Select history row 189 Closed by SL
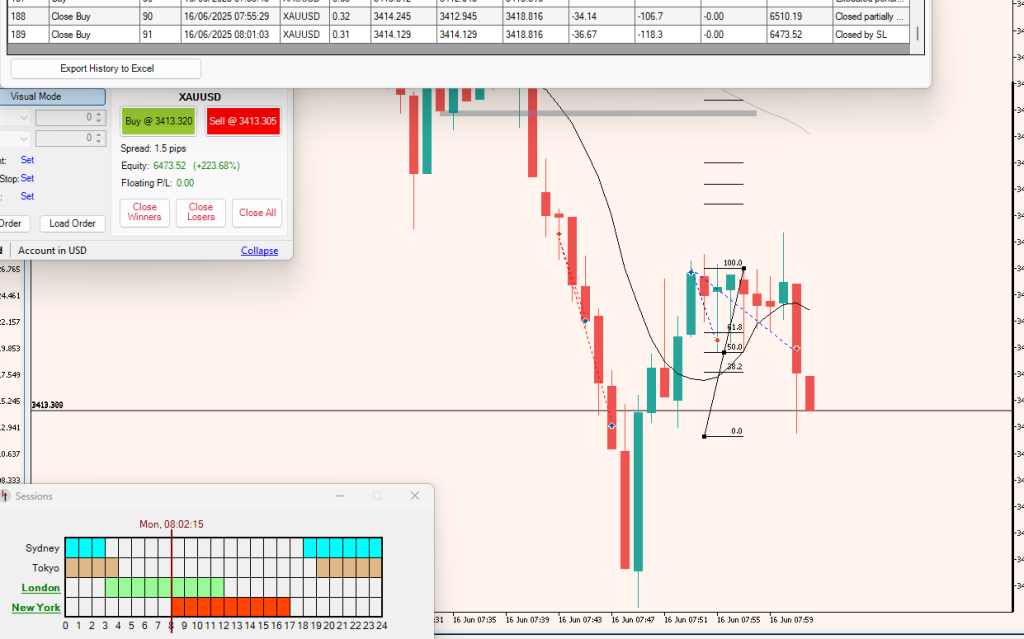 click(x=460, y=34)
